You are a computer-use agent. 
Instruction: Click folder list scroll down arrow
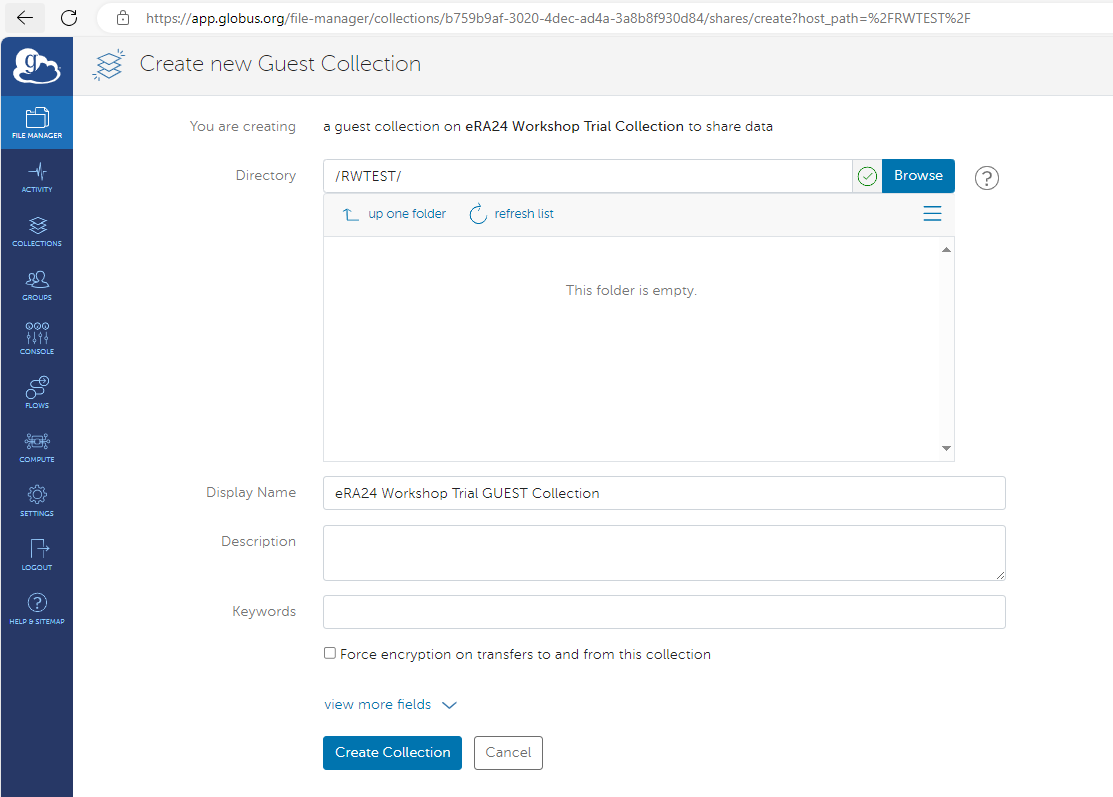click(946, 448)
